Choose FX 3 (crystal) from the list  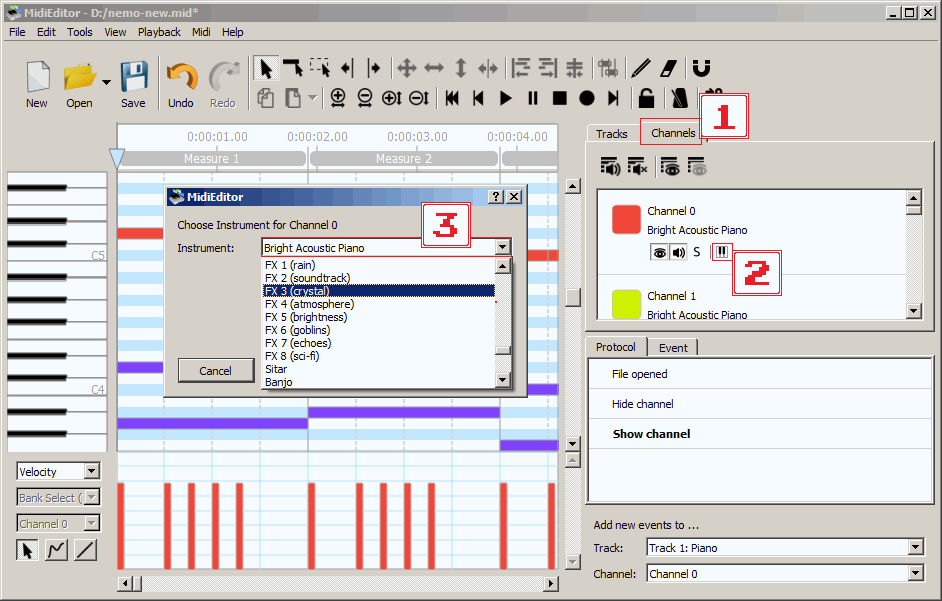(378, 291)
